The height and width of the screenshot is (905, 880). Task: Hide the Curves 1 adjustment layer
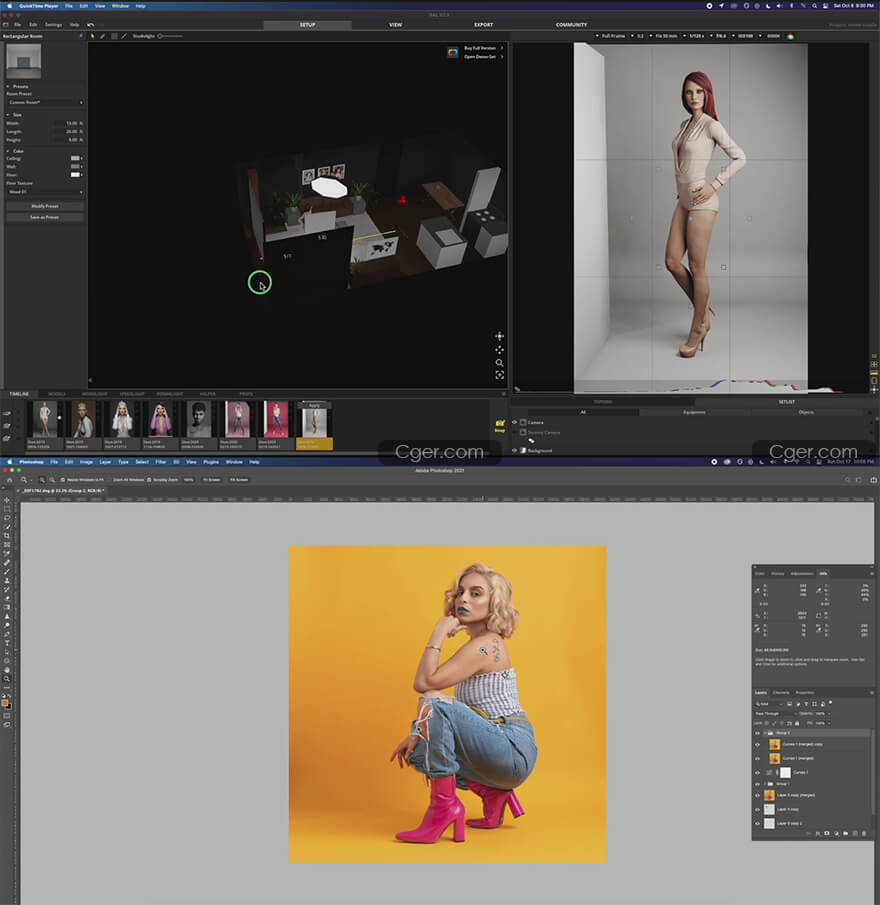(757, 773)
